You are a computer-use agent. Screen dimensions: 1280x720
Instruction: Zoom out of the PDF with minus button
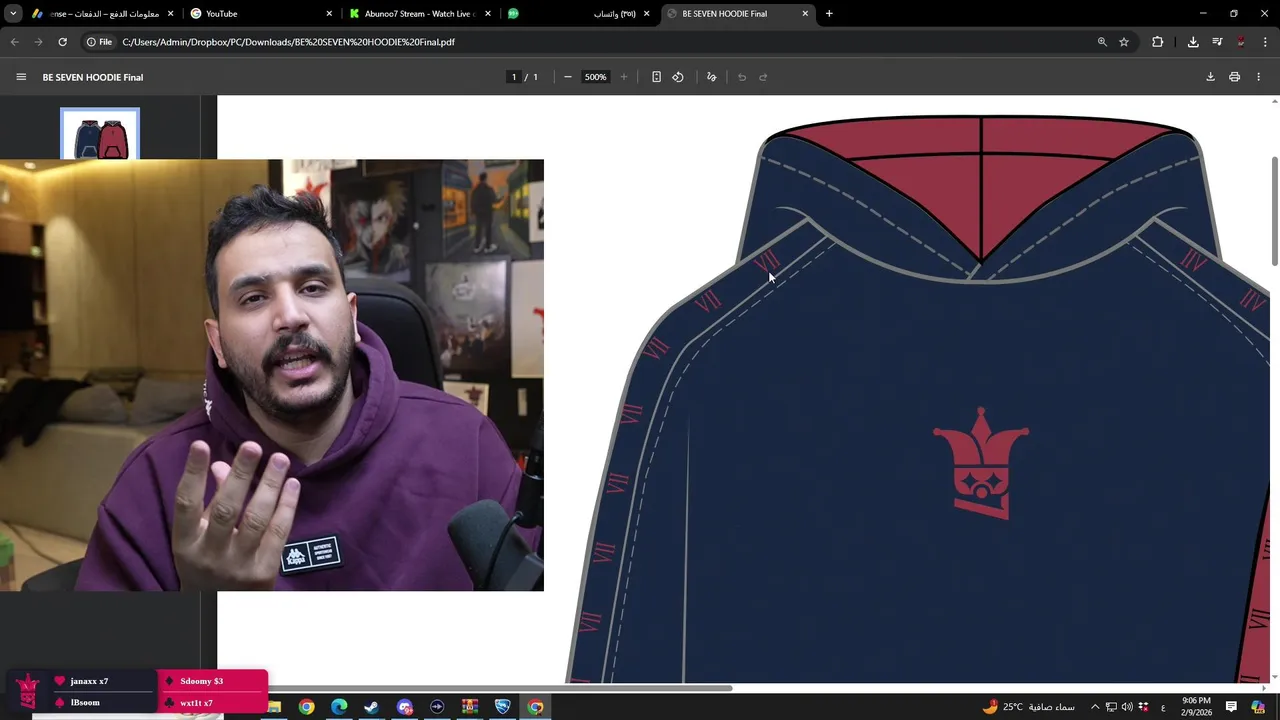click(x=567, y=77)
